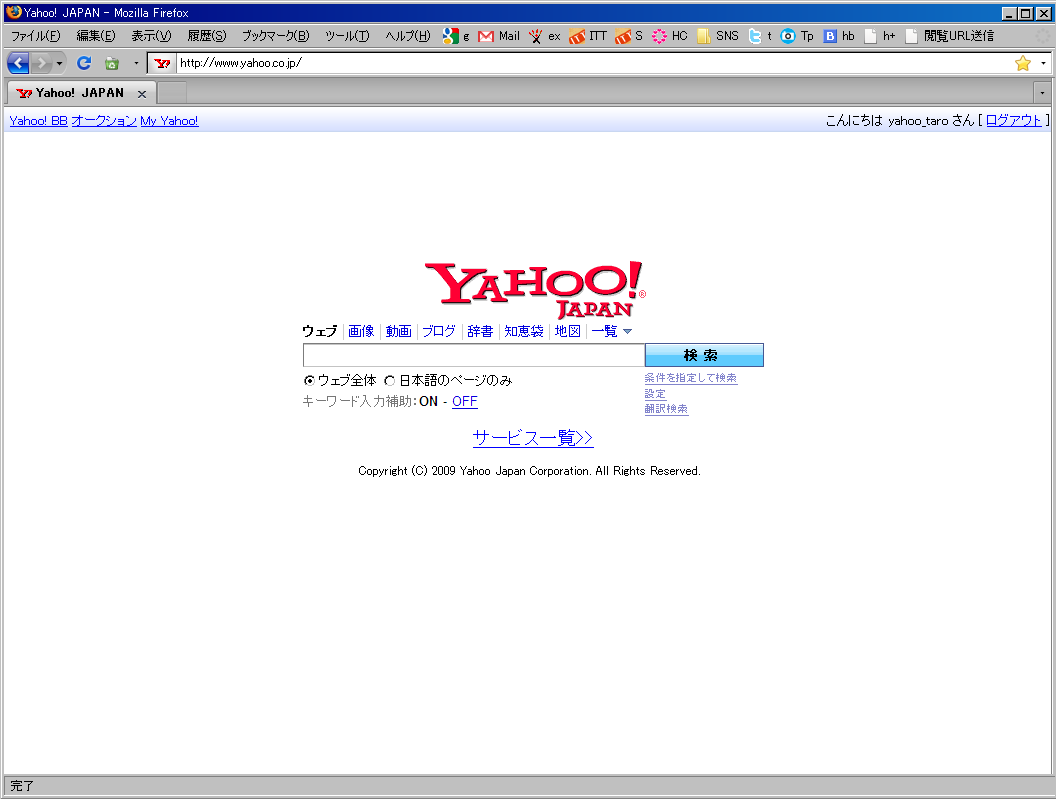Open the Google bookmark labeled g
This screenshot has width=1056, height=799.
click(x=456, y=36)
